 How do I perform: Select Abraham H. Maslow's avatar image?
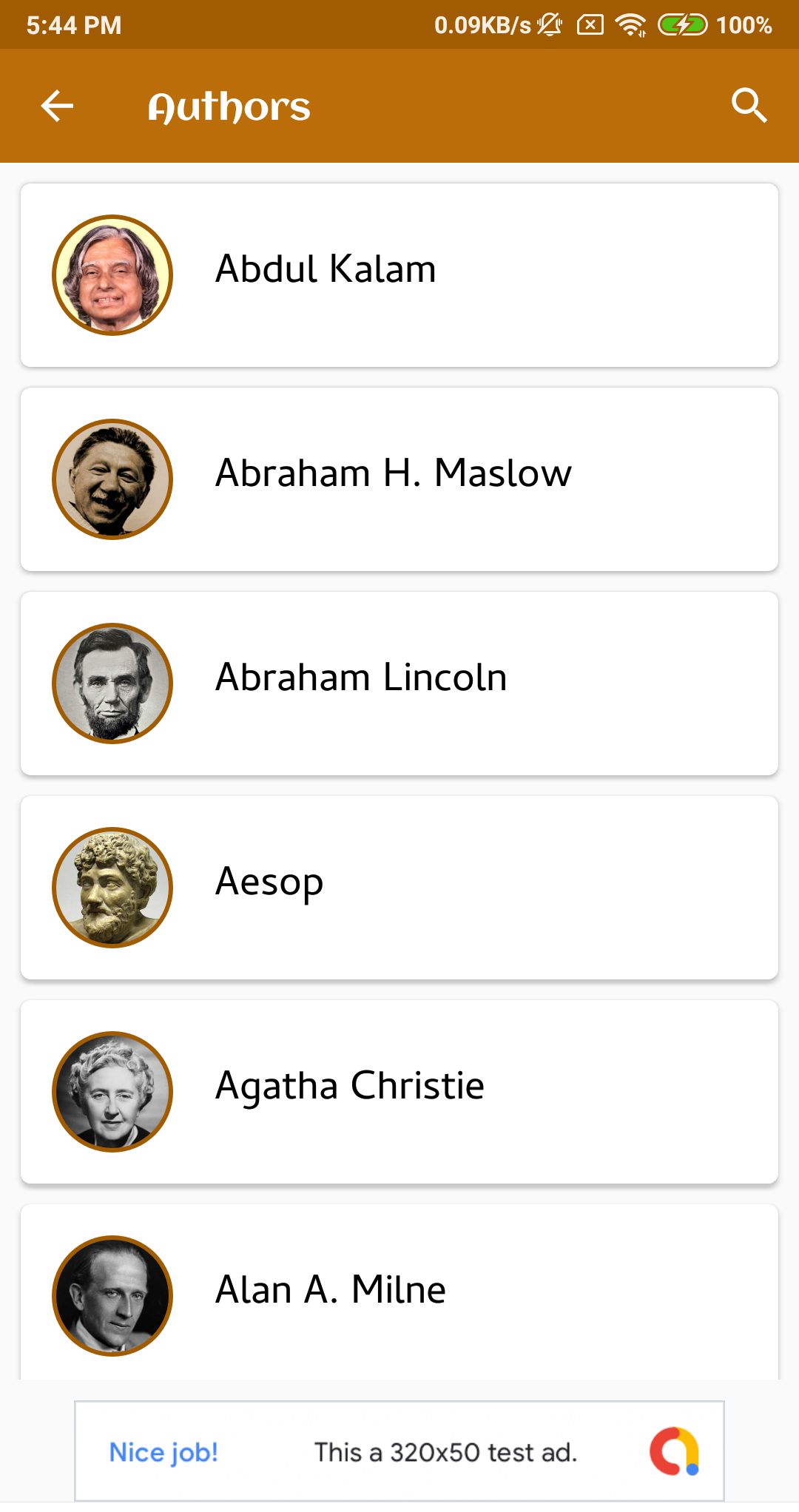tap(112, 479)
